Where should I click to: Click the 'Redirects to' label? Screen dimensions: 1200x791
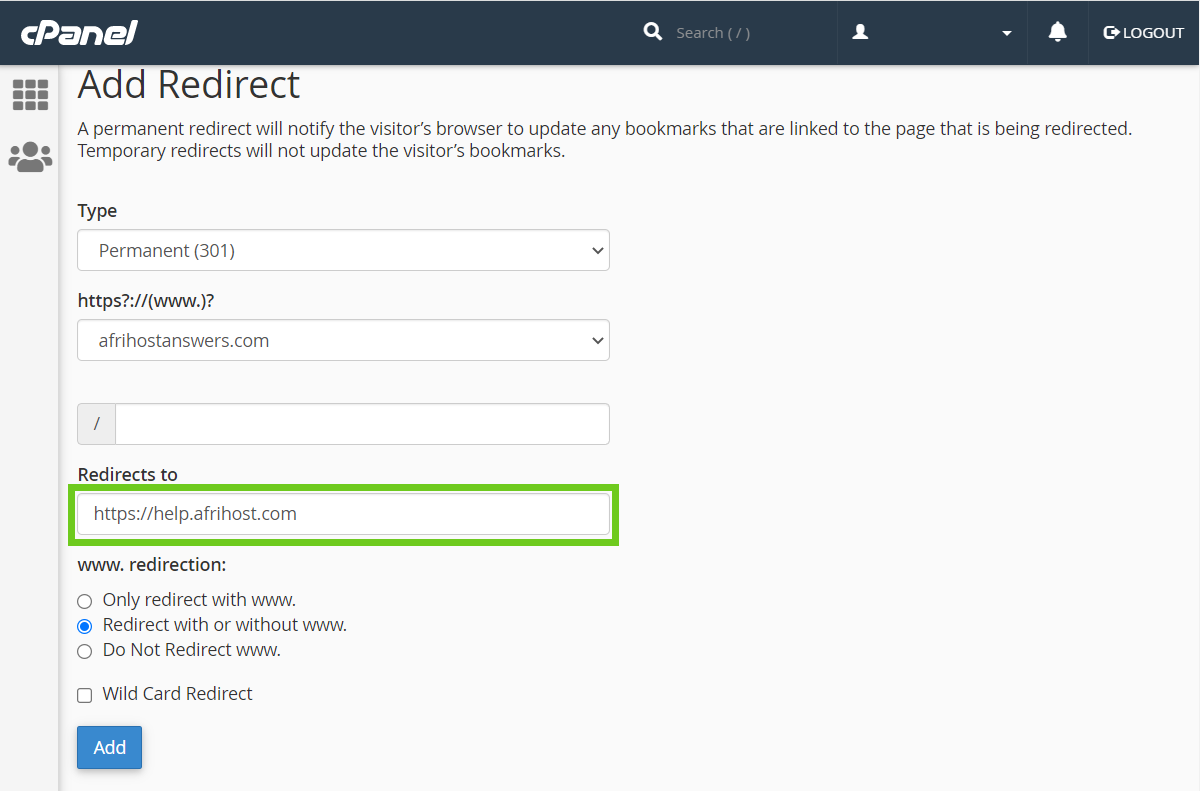pyautogui.click(x=127, y=475)
